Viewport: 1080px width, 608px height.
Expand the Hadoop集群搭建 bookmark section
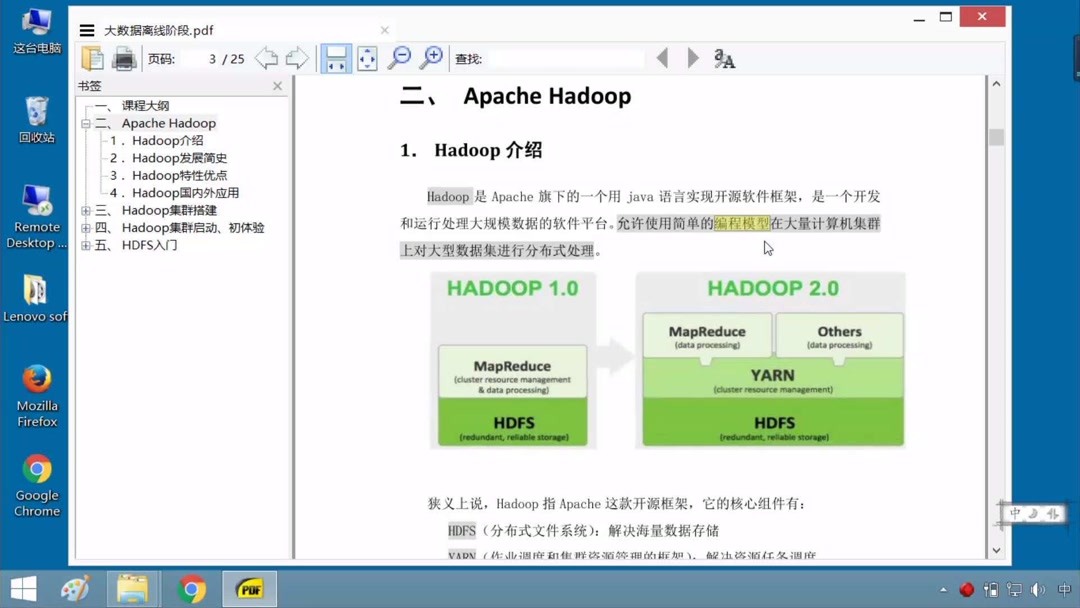coord(85,209)
